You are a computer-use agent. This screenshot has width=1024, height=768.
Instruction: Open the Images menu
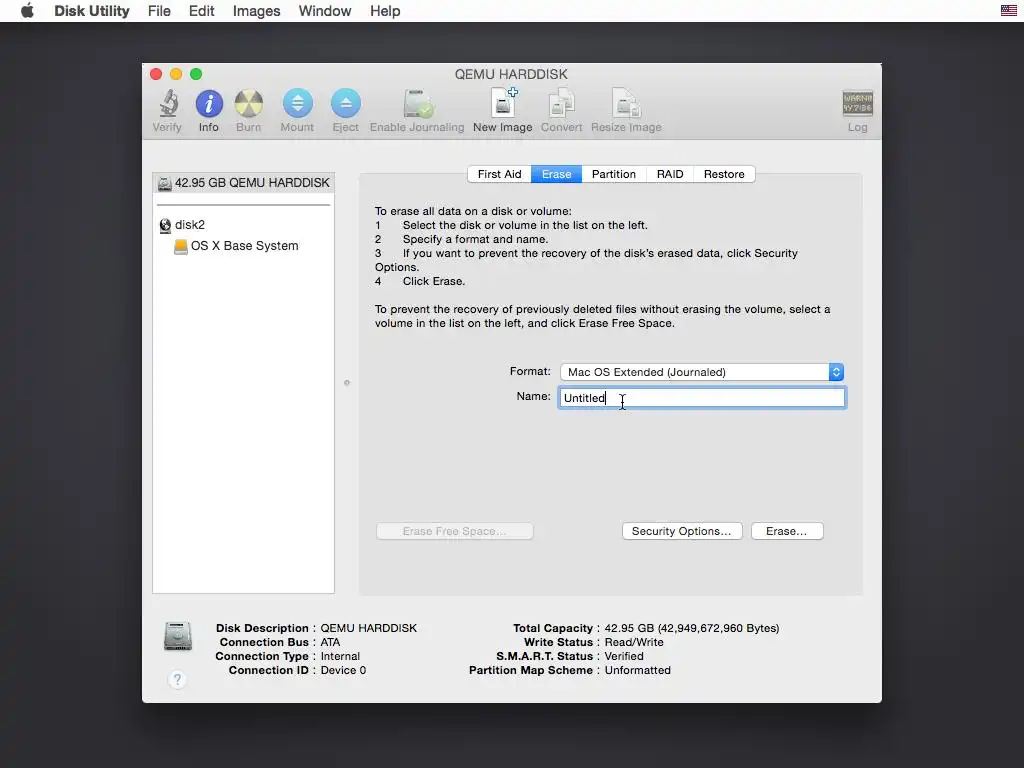257,11
